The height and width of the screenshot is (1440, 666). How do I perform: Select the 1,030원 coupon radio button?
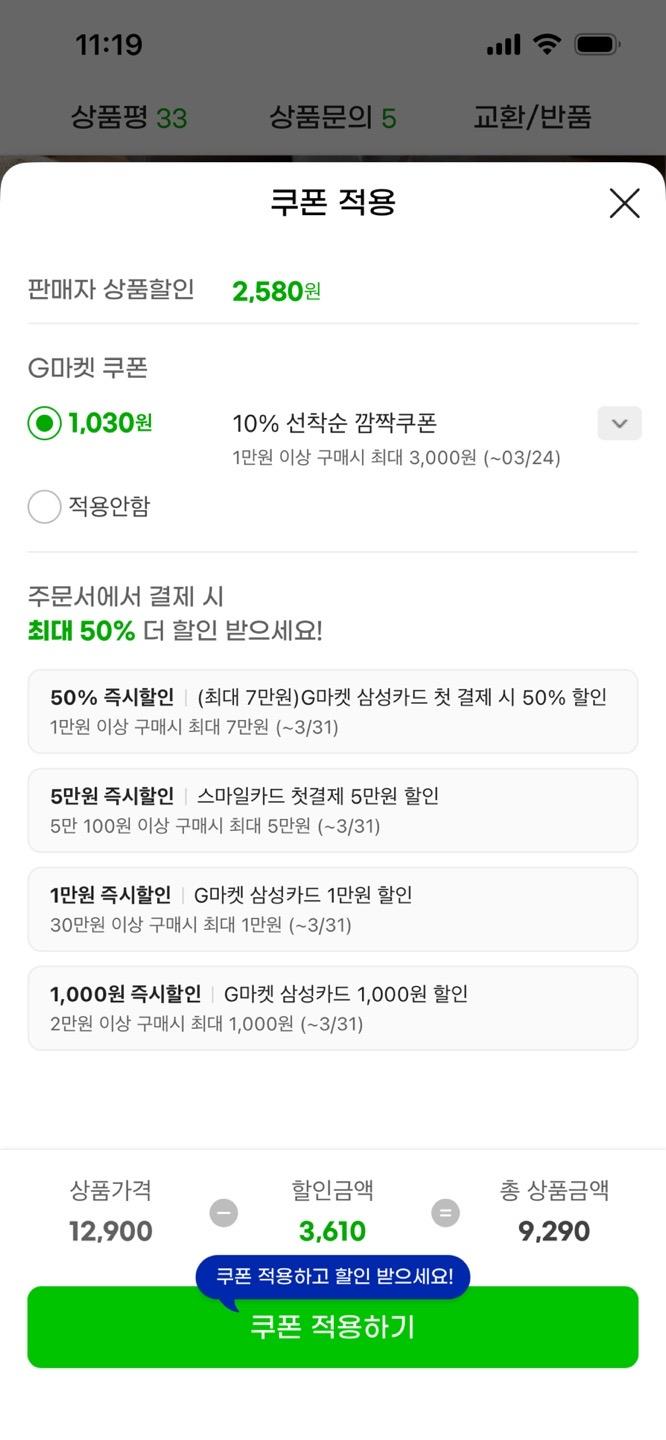pyautogui.click(x=45, y=424)
